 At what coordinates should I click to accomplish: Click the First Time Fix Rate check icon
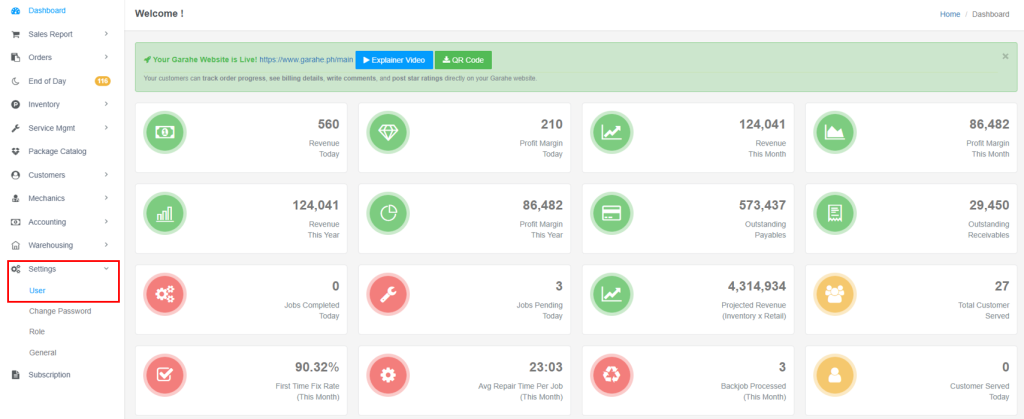[164, 375]
